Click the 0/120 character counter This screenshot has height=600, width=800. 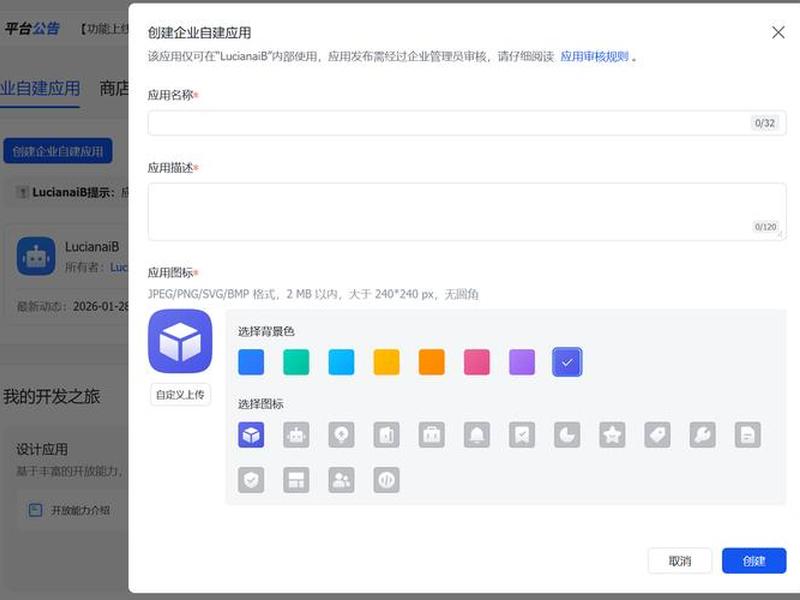765,227
